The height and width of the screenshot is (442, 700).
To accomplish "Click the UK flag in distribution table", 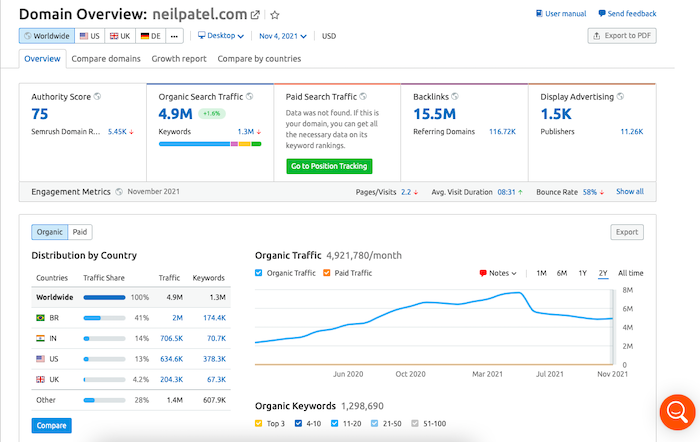I will point(41,379).
